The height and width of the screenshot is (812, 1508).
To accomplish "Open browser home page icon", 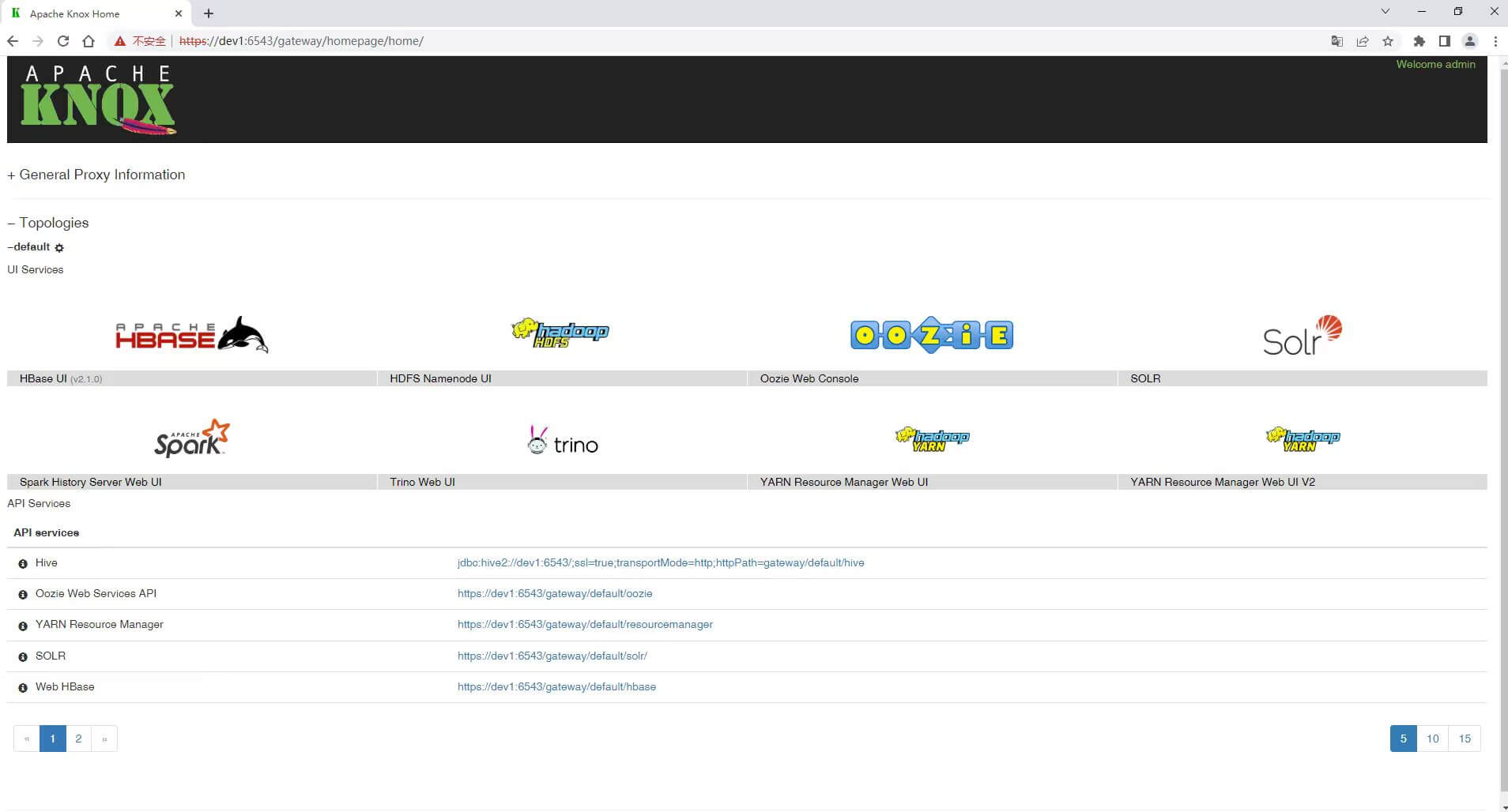I will point(89,41).
